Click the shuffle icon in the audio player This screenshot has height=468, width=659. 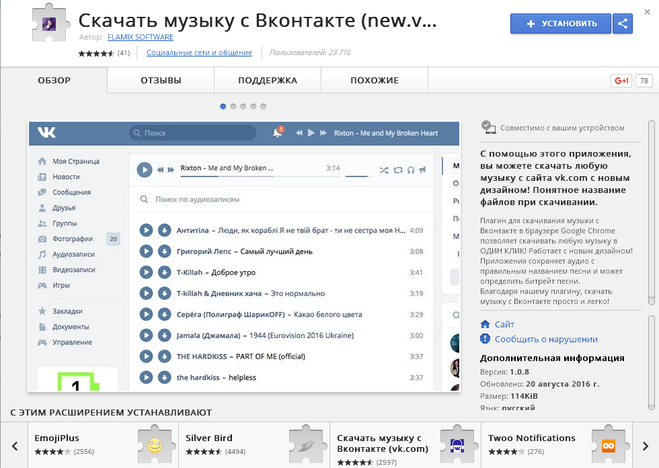[384, 170]
